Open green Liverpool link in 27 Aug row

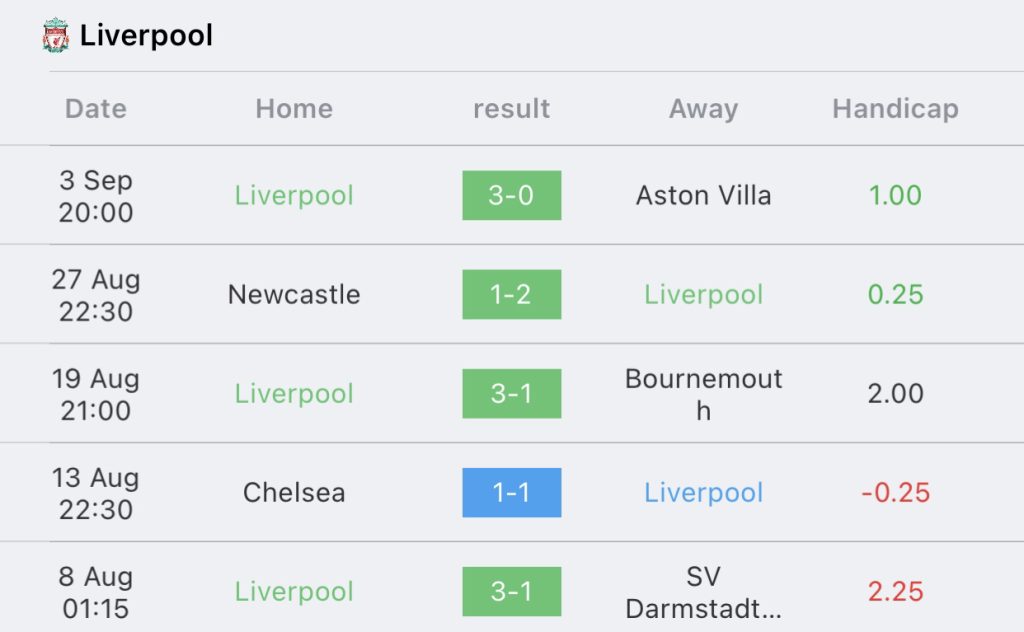703,294
